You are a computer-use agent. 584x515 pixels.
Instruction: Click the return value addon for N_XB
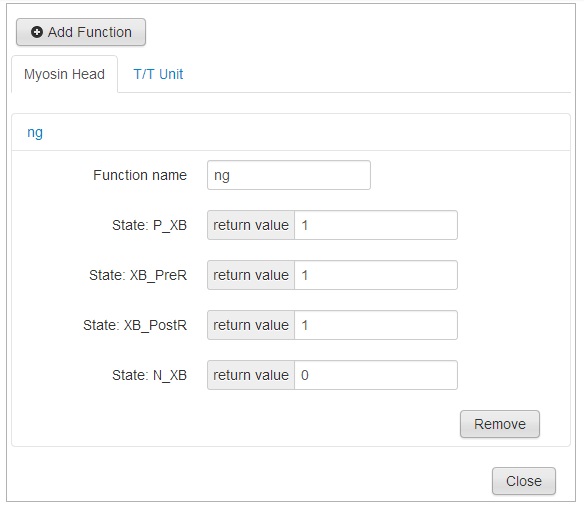tap(251, 375)
